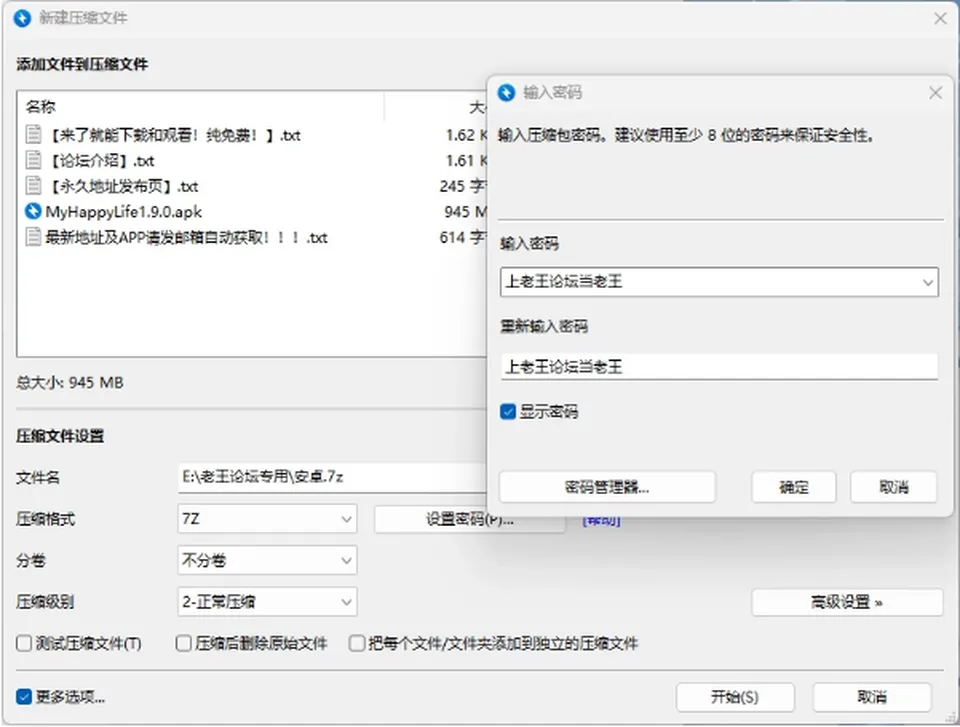The width and height of the screenshot is (960, 727).
Task: Click 取消 in the password dialog
Action: point(893,487)
